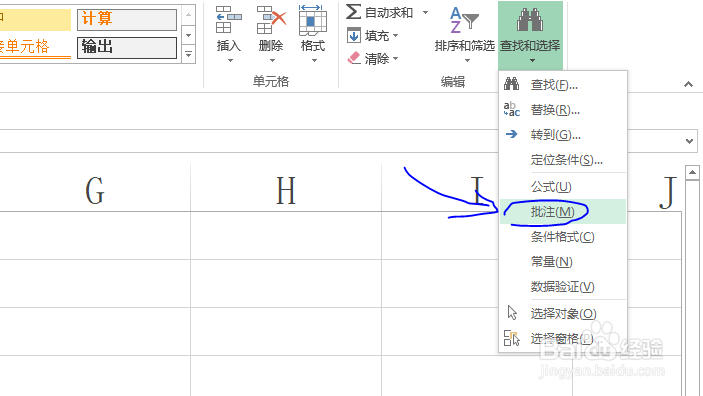
Task: Select 数据验证(V) in the menu
Action: 563,287
